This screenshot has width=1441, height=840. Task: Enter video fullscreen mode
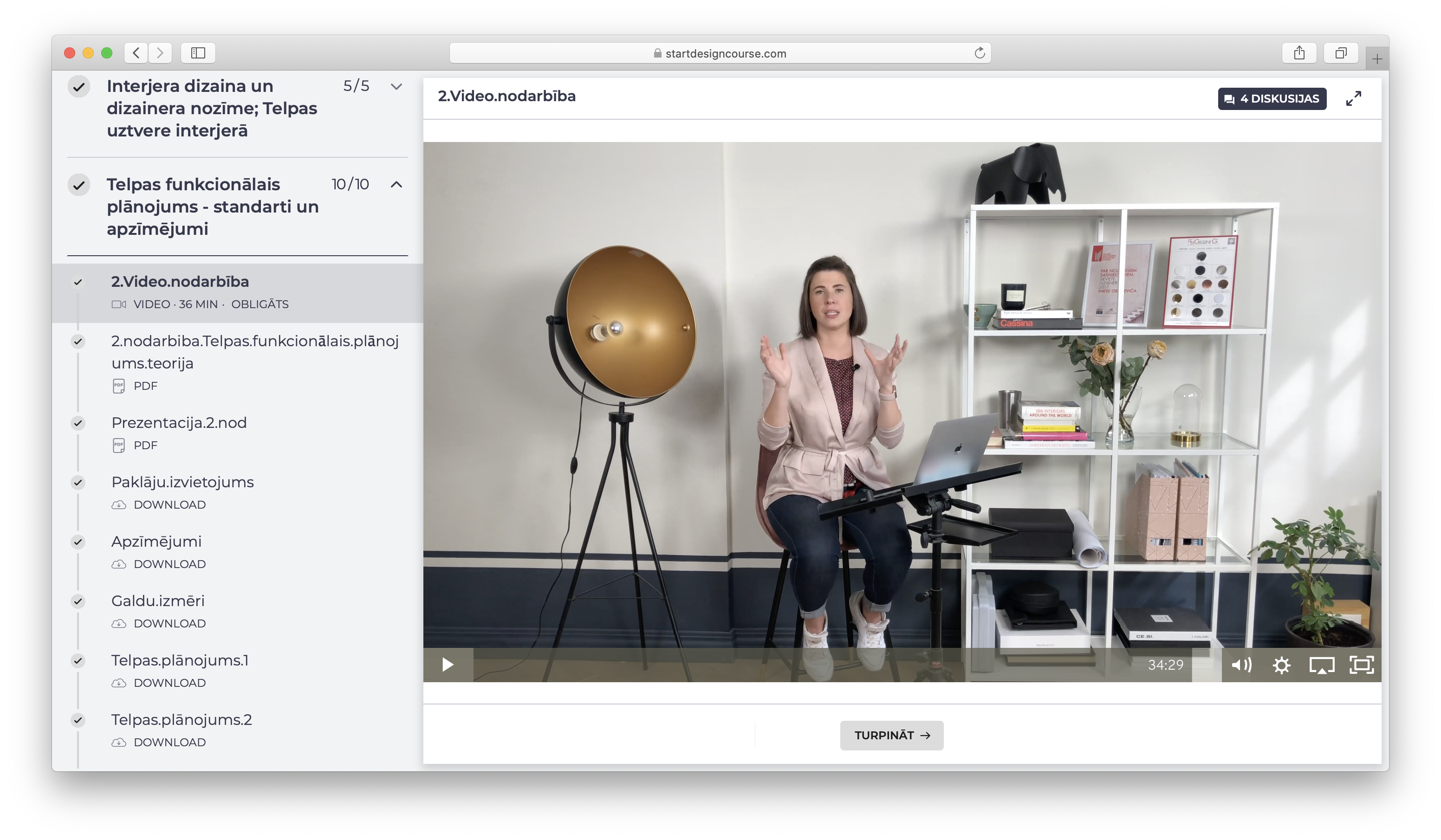[1362, 665]
